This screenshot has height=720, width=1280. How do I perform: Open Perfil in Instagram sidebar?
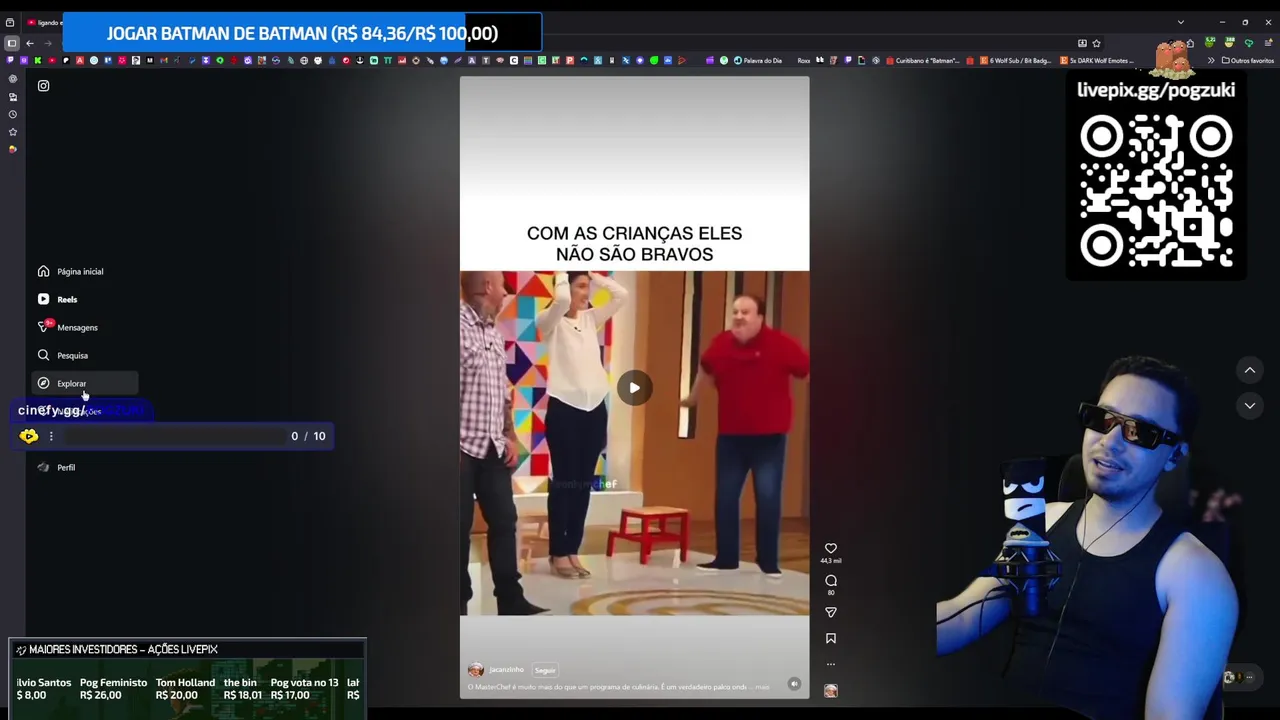pos(57,467)
